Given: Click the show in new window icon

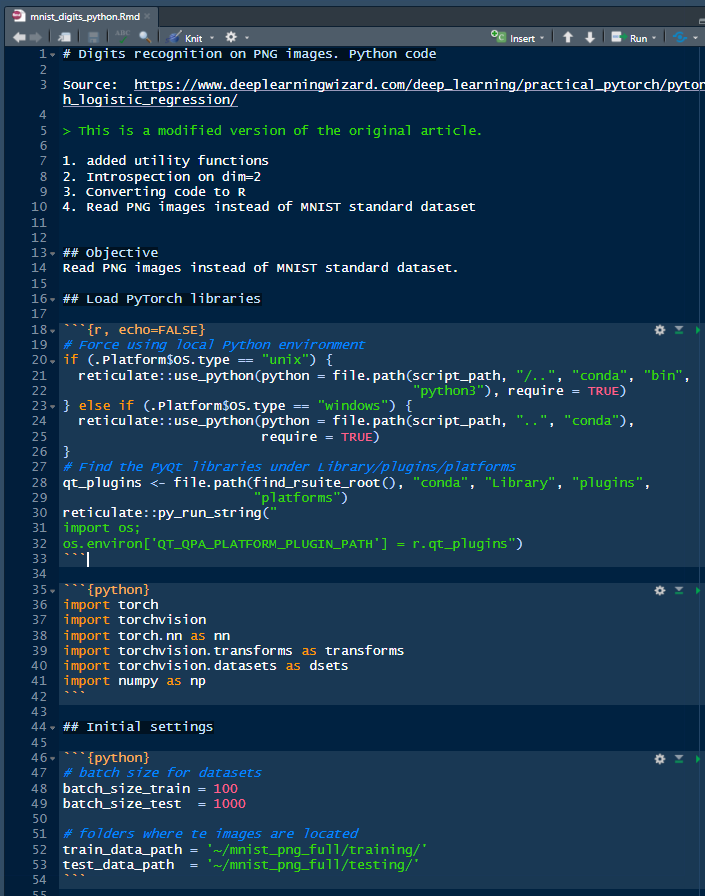Looking at the screenshot, I should click(64, 37).
